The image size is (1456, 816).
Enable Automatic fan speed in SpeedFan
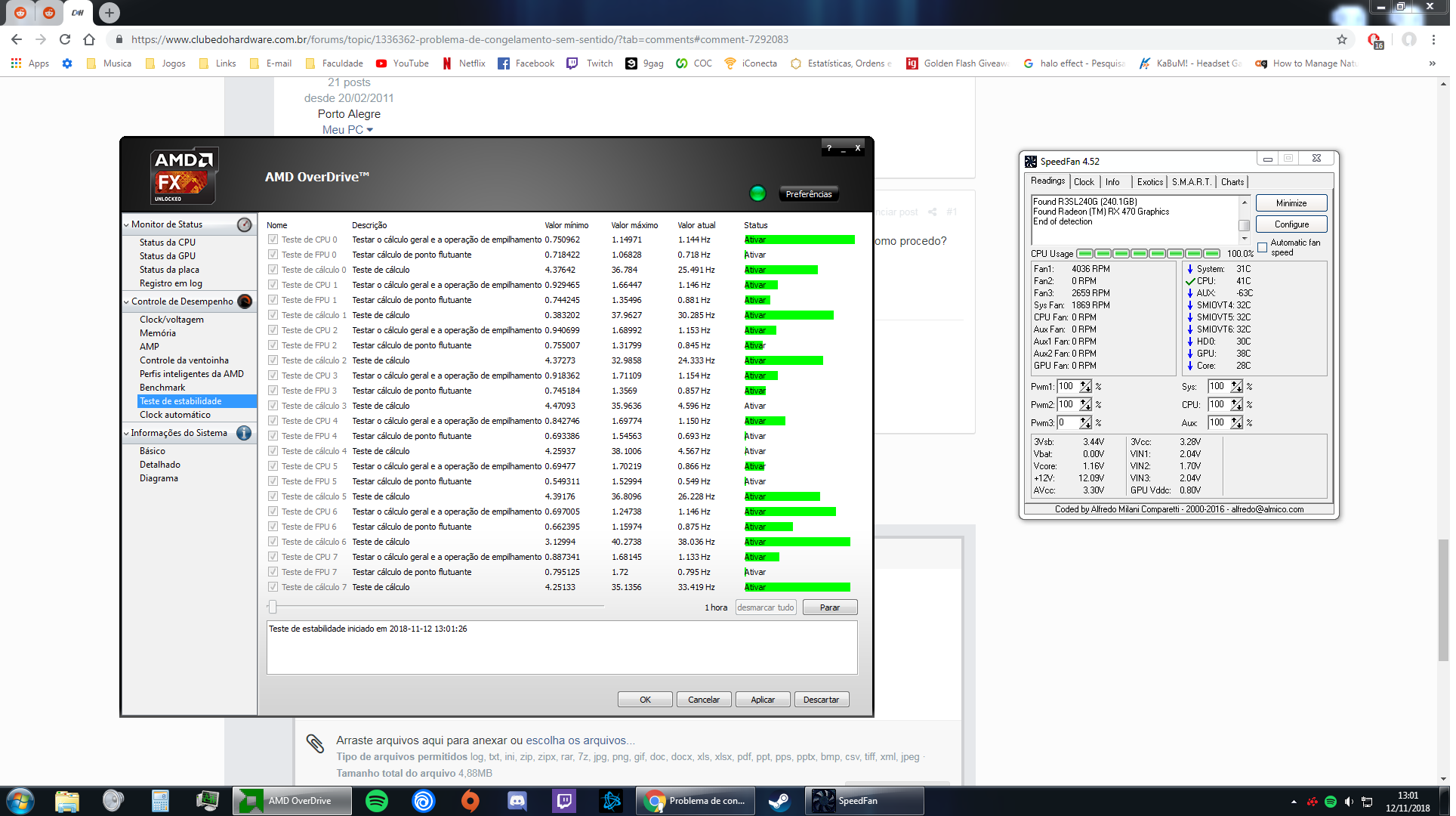(x=1262, y=248)
